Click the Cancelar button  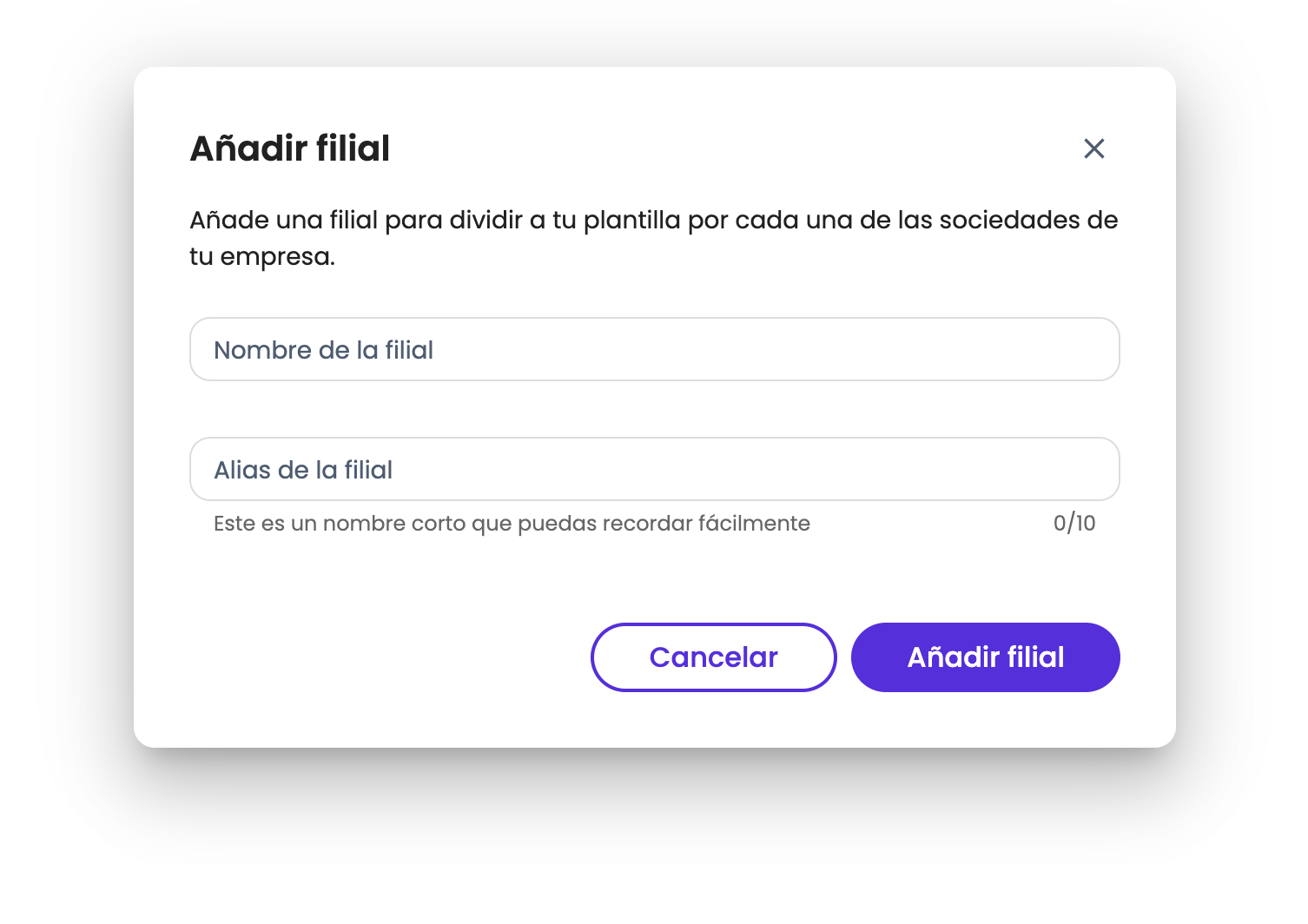coord(713,657)
